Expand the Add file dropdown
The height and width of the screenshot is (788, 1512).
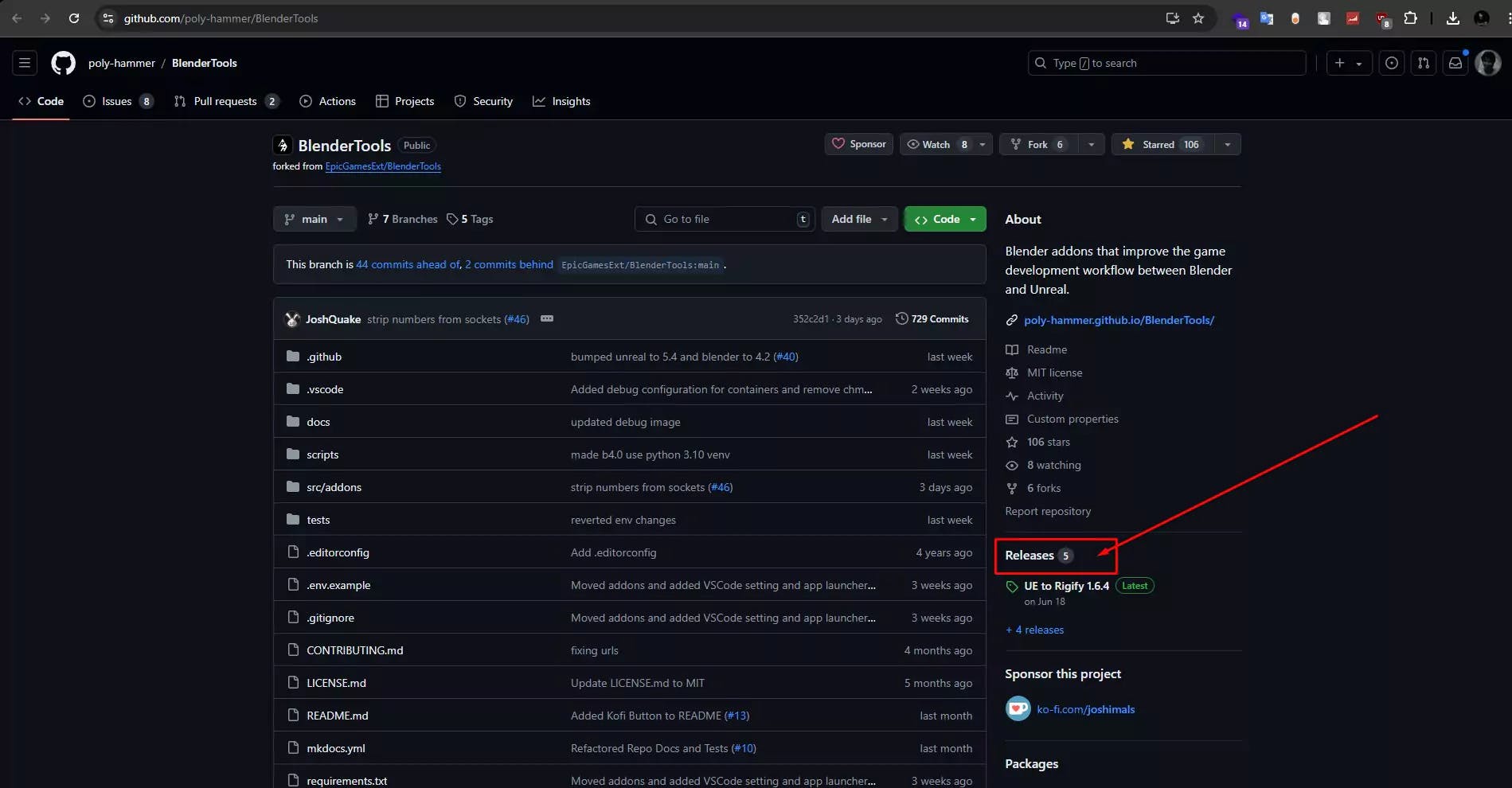click(x=859, y=219)
